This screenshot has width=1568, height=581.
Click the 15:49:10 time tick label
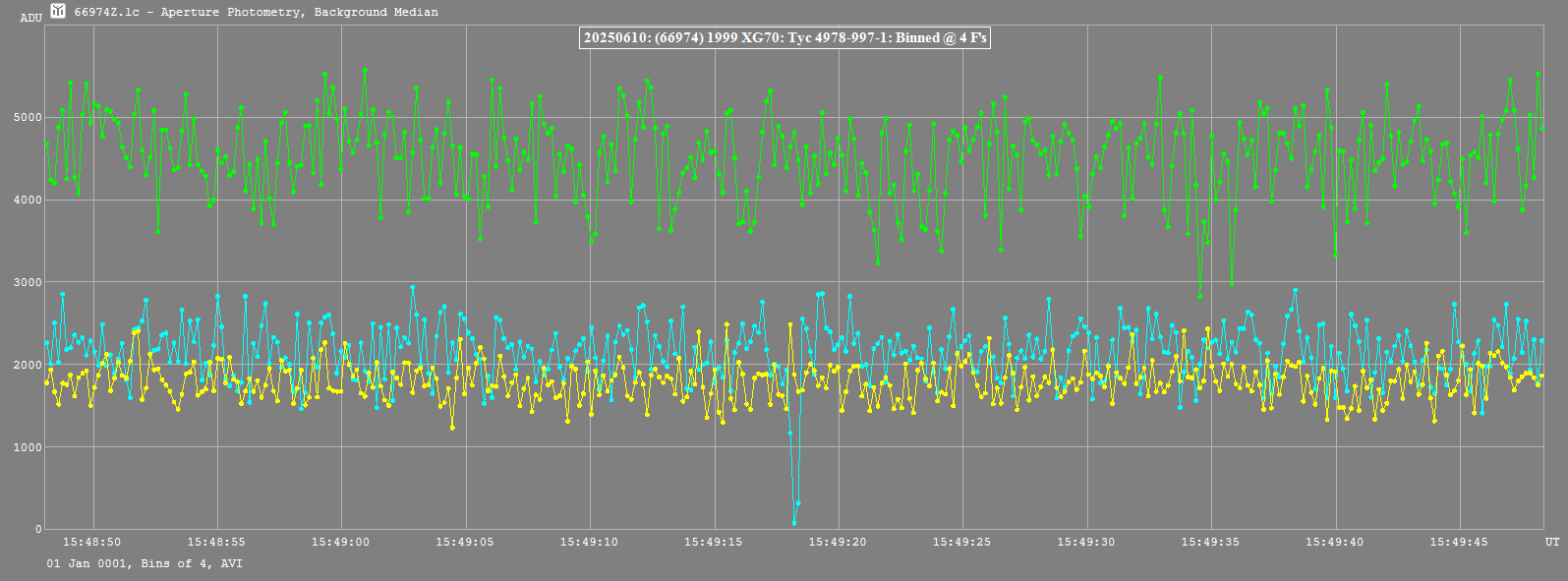(x=590, y=542)
